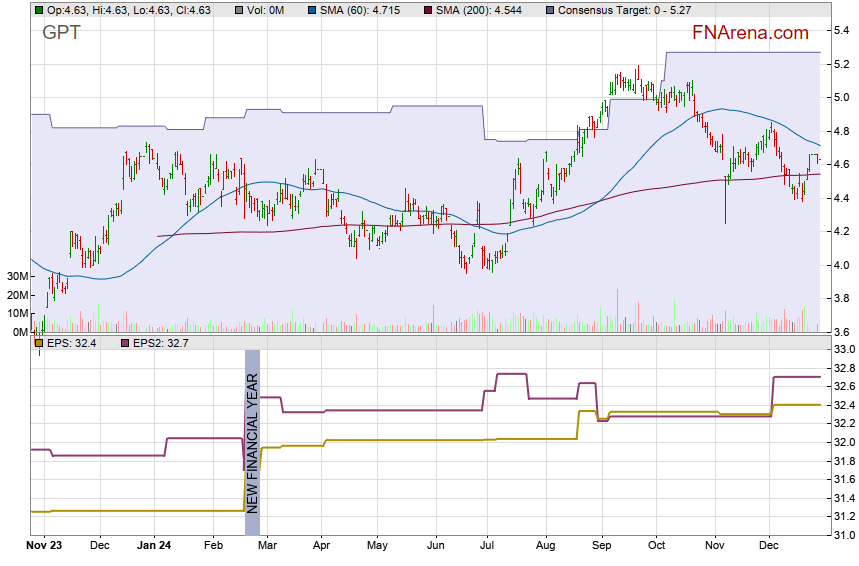Image resolution: width=859 pixels, height=566 pixels.
Task: Click the 30M volume axis label
Action: pos(16,276)
